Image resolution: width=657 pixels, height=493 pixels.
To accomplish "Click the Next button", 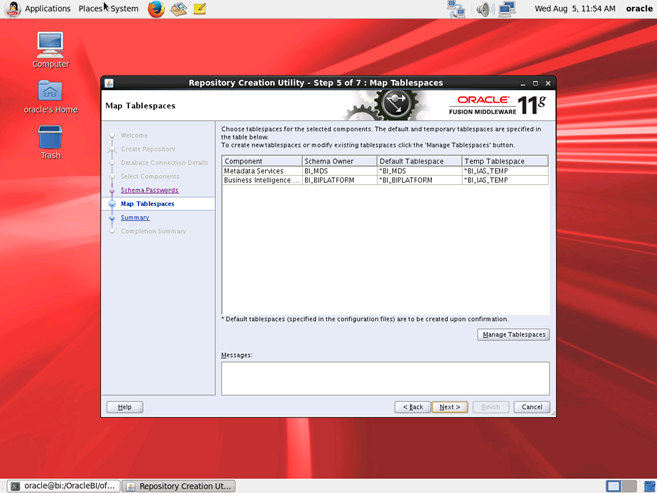I will pyautogui.click(x=450, y=407).
